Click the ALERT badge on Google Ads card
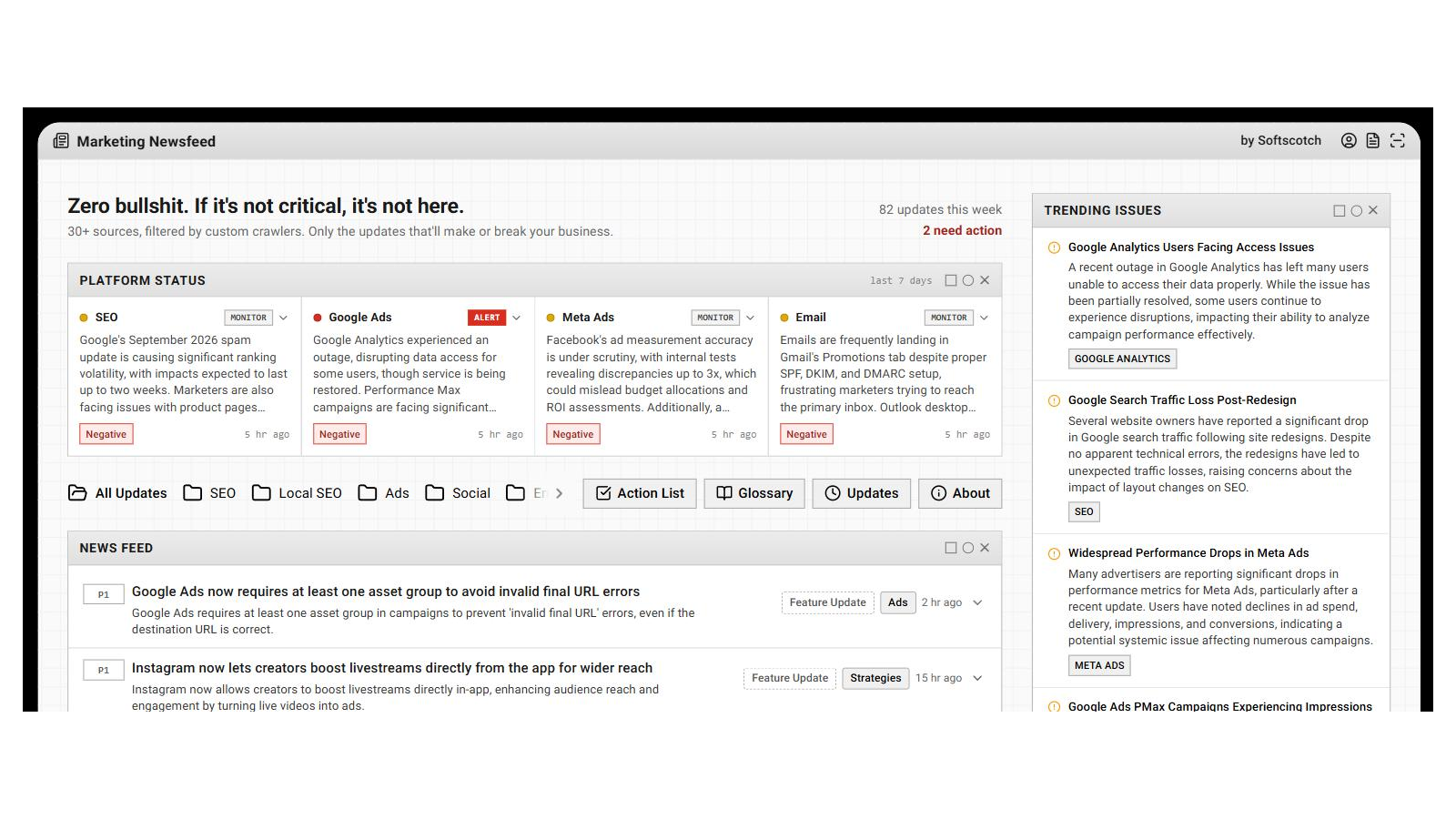The image size is (1456, 819). click(x=487, y=318)
